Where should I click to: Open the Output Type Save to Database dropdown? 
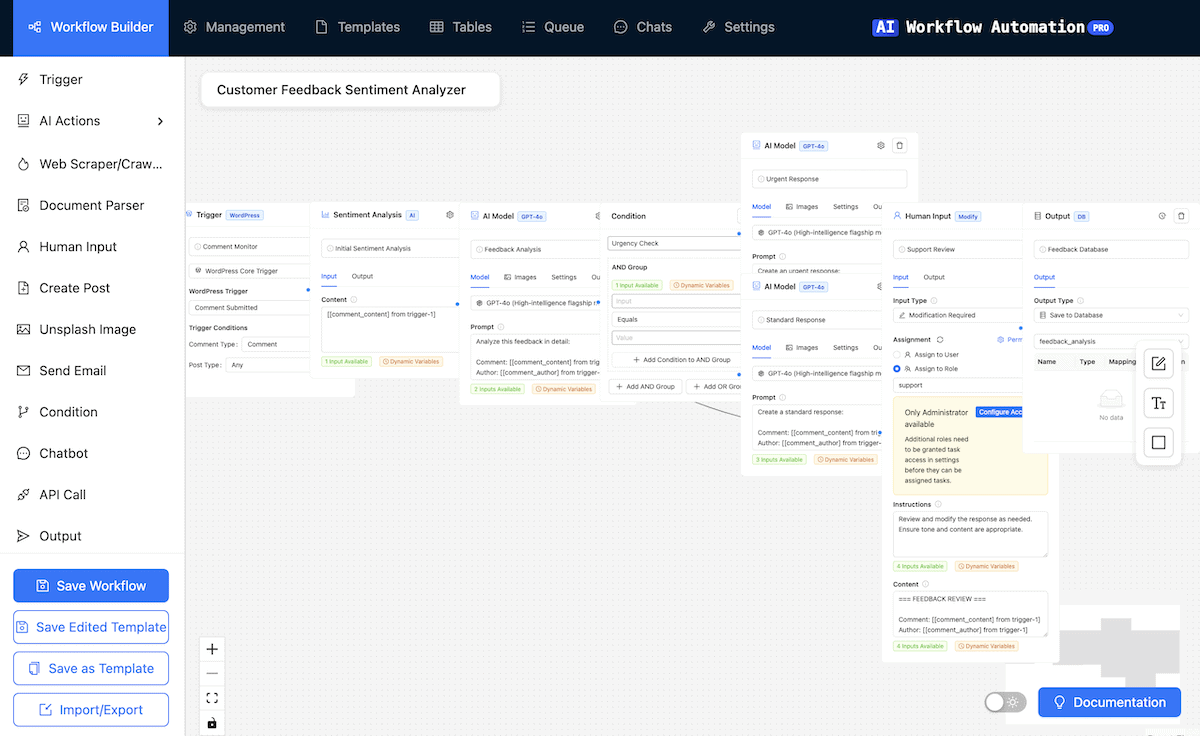[1111, 315]
